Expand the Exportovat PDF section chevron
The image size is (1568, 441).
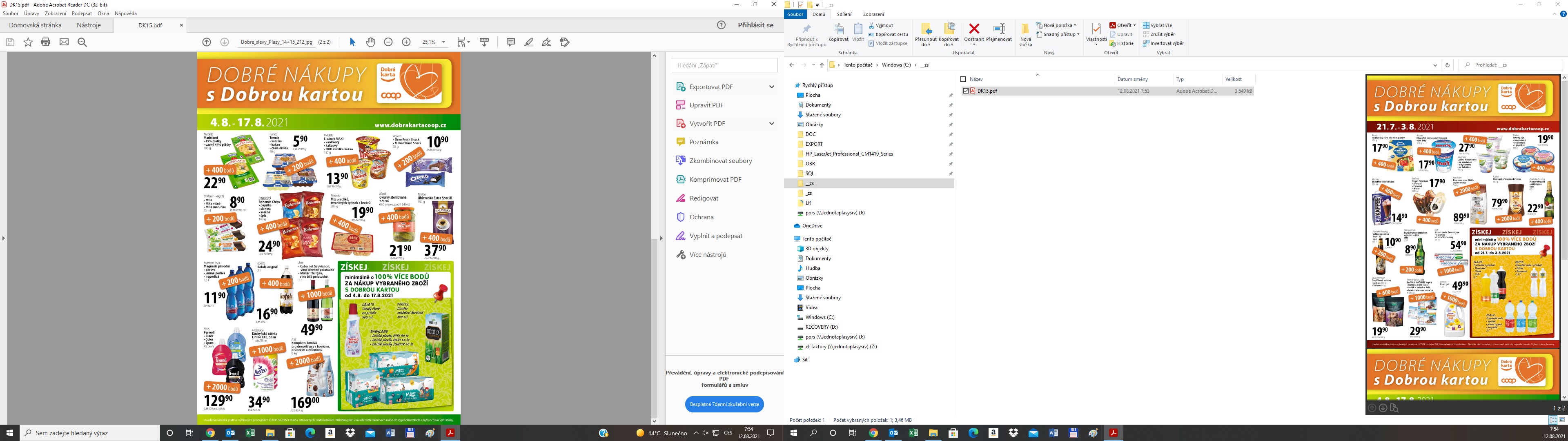[772, 87]
